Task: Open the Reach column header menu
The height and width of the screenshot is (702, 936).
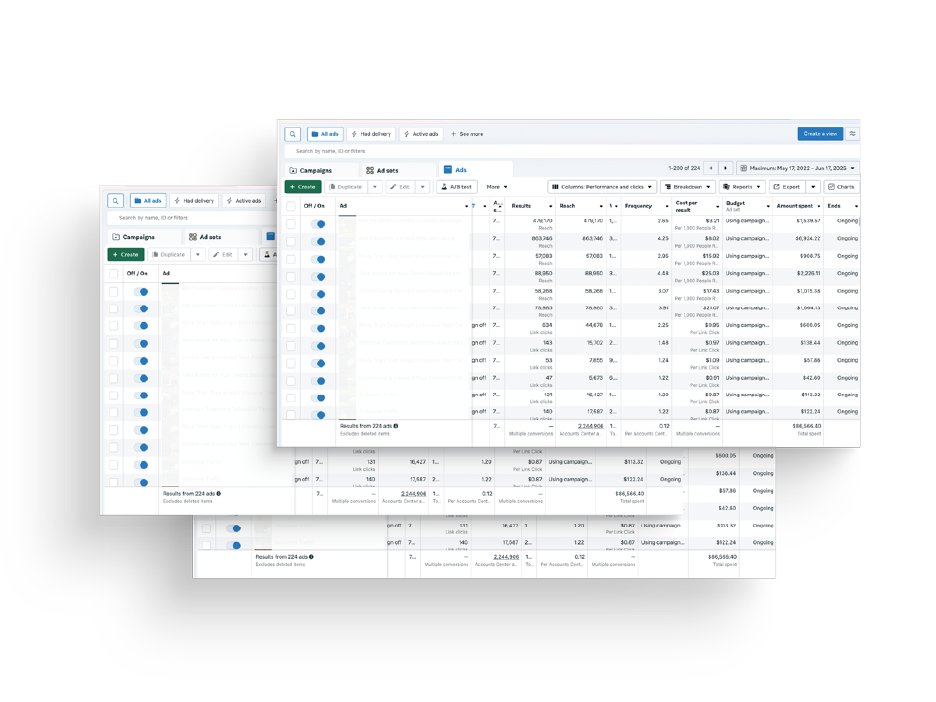Action: point(601,206)
